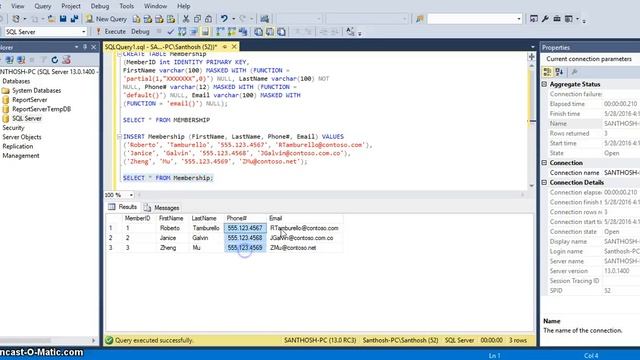The height and width of the screenshot is (360, 640).
Task: Open the Tools menu
Action: (127, 6)
